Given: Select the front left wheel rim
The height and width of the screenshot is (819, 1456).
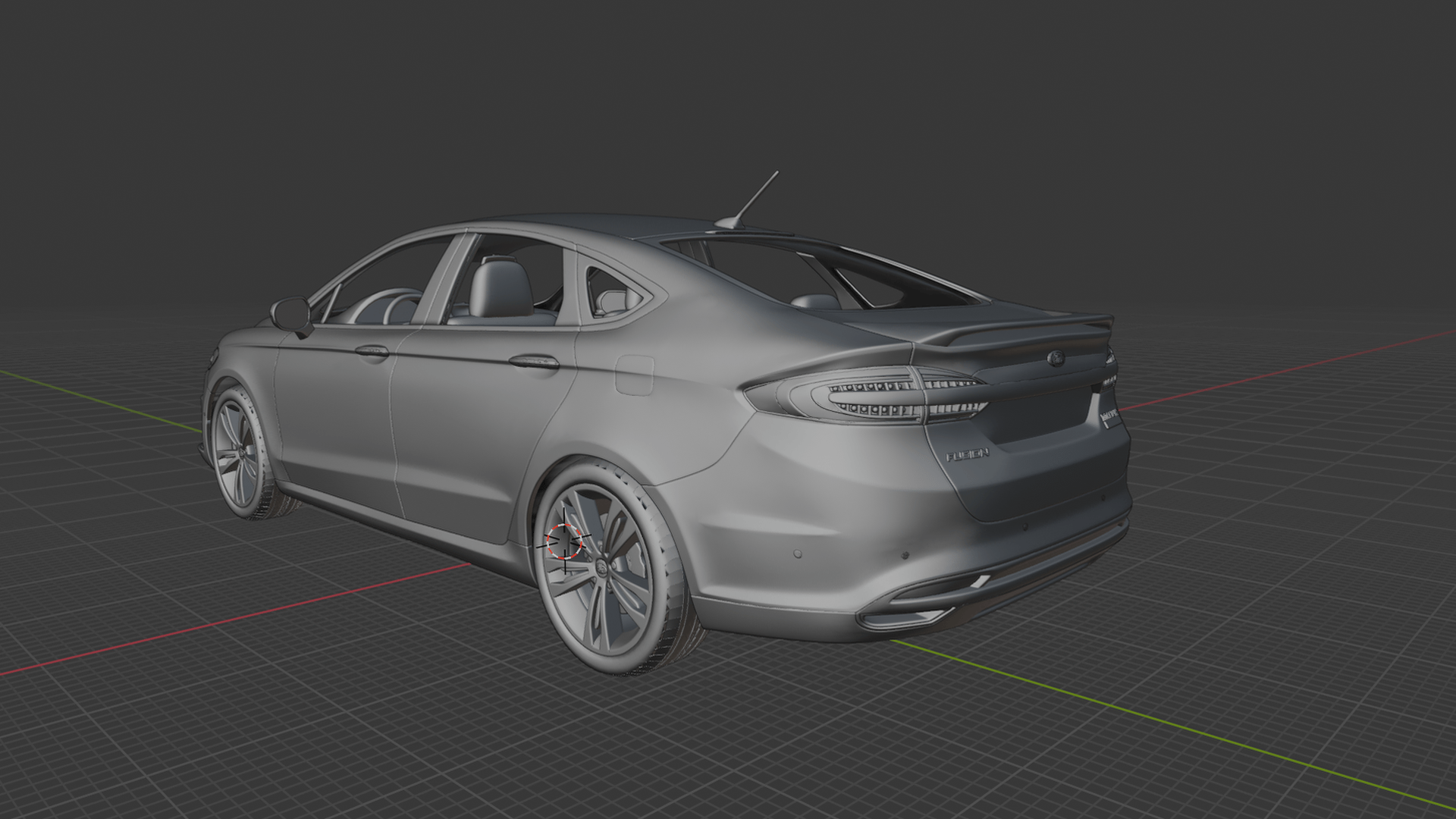Looking at the screenshot, I should (x=239, y=455).
